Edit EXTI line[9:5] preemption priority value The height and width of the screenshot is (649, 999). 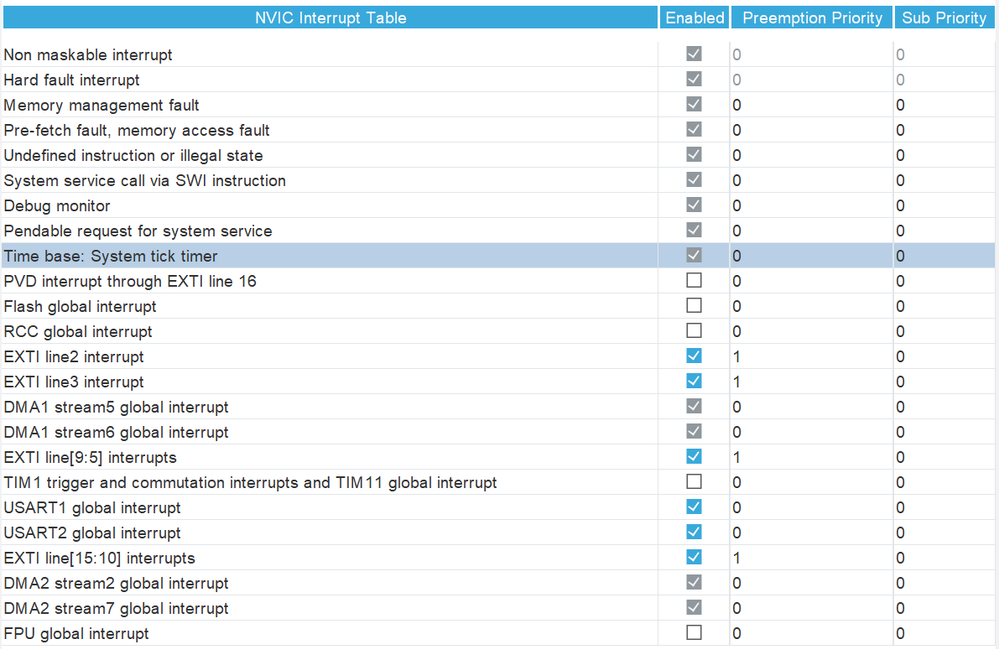[x=811, y=457]
